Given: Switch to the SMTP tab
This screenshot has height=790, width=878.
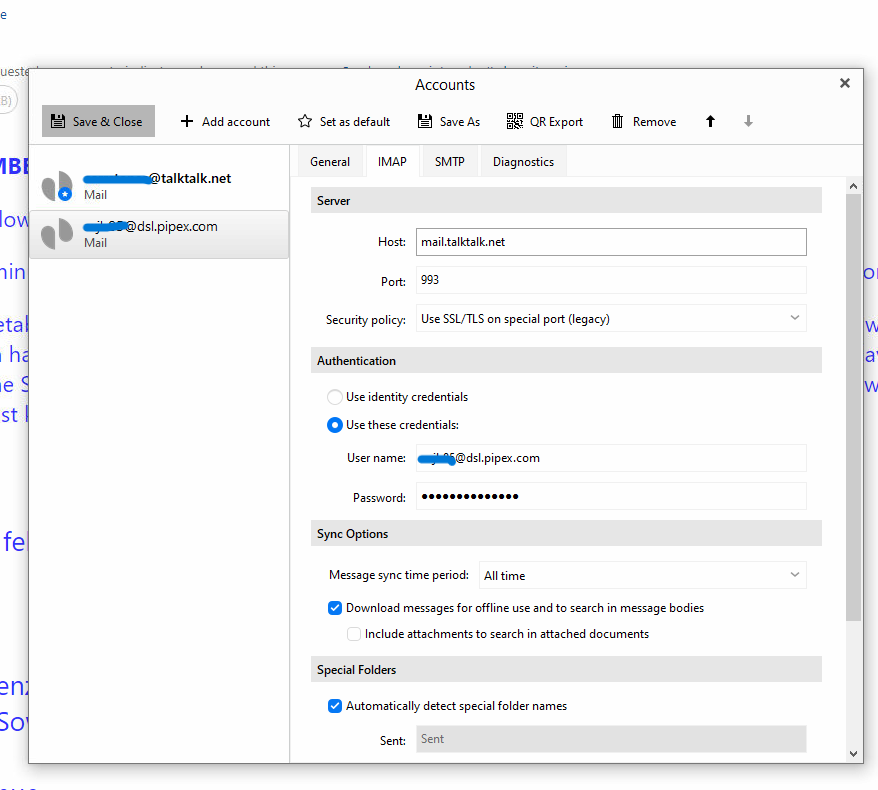Looking at the screenshot, I should 450,162.
